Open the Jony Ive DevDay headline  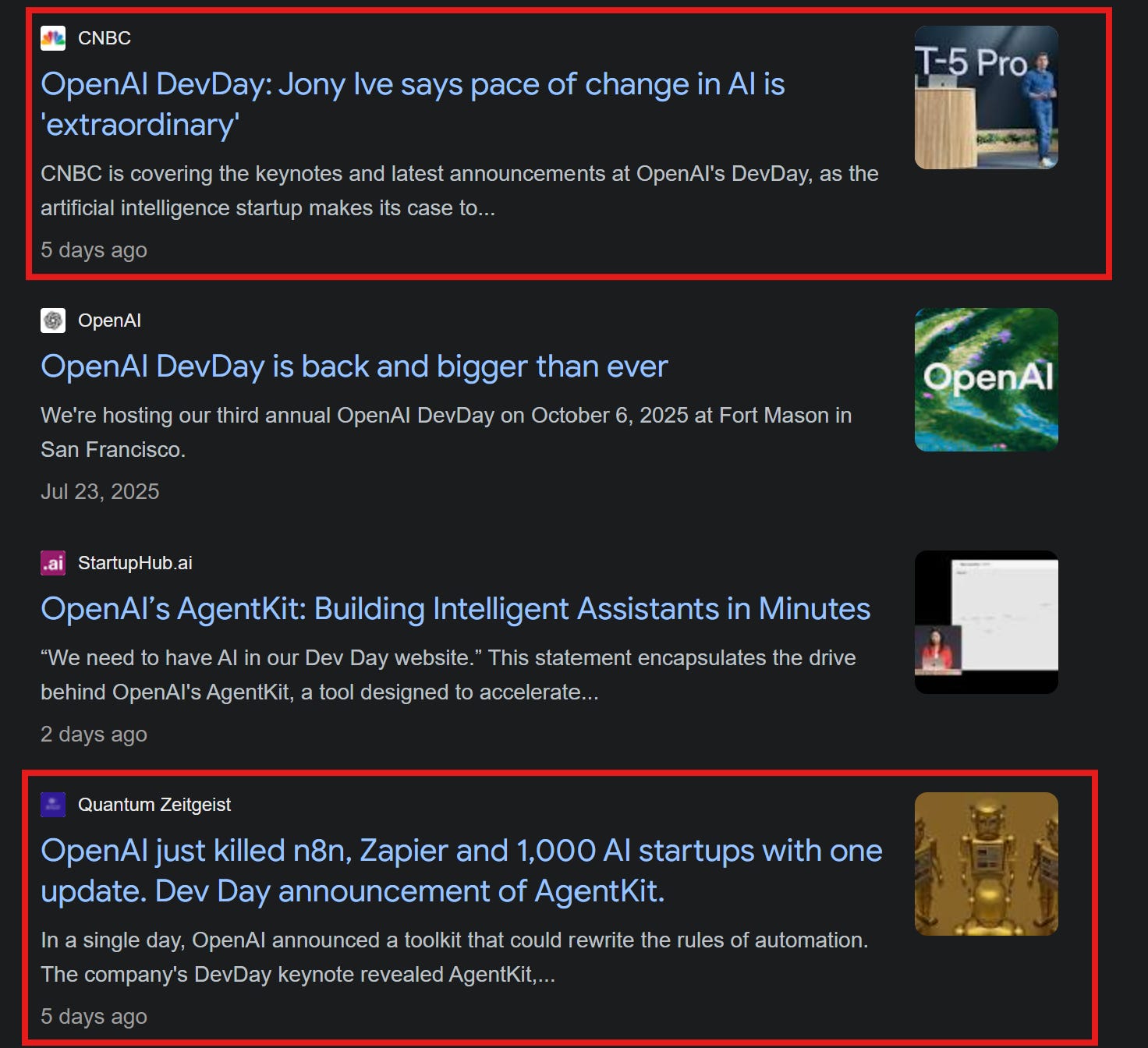413,104
